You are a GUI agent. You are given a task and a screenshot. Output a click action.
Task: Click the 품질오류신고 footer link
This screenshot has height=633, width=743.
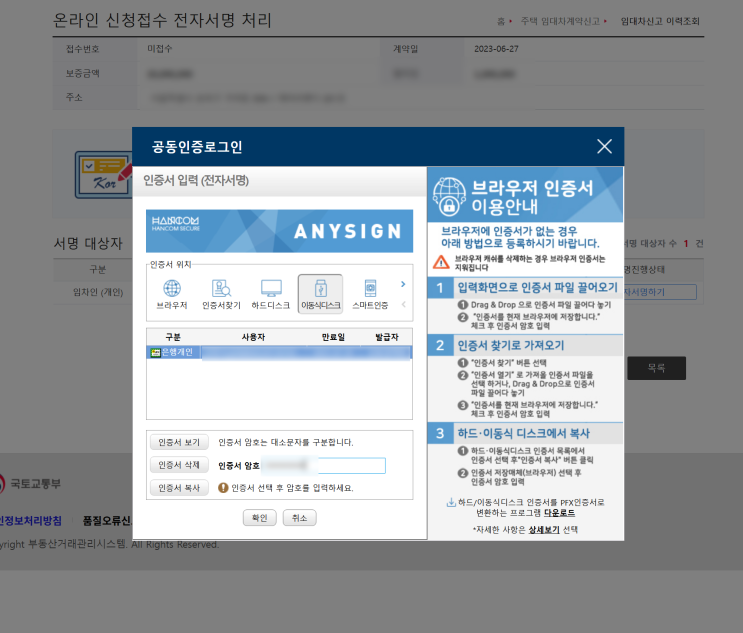click(107, 521)
